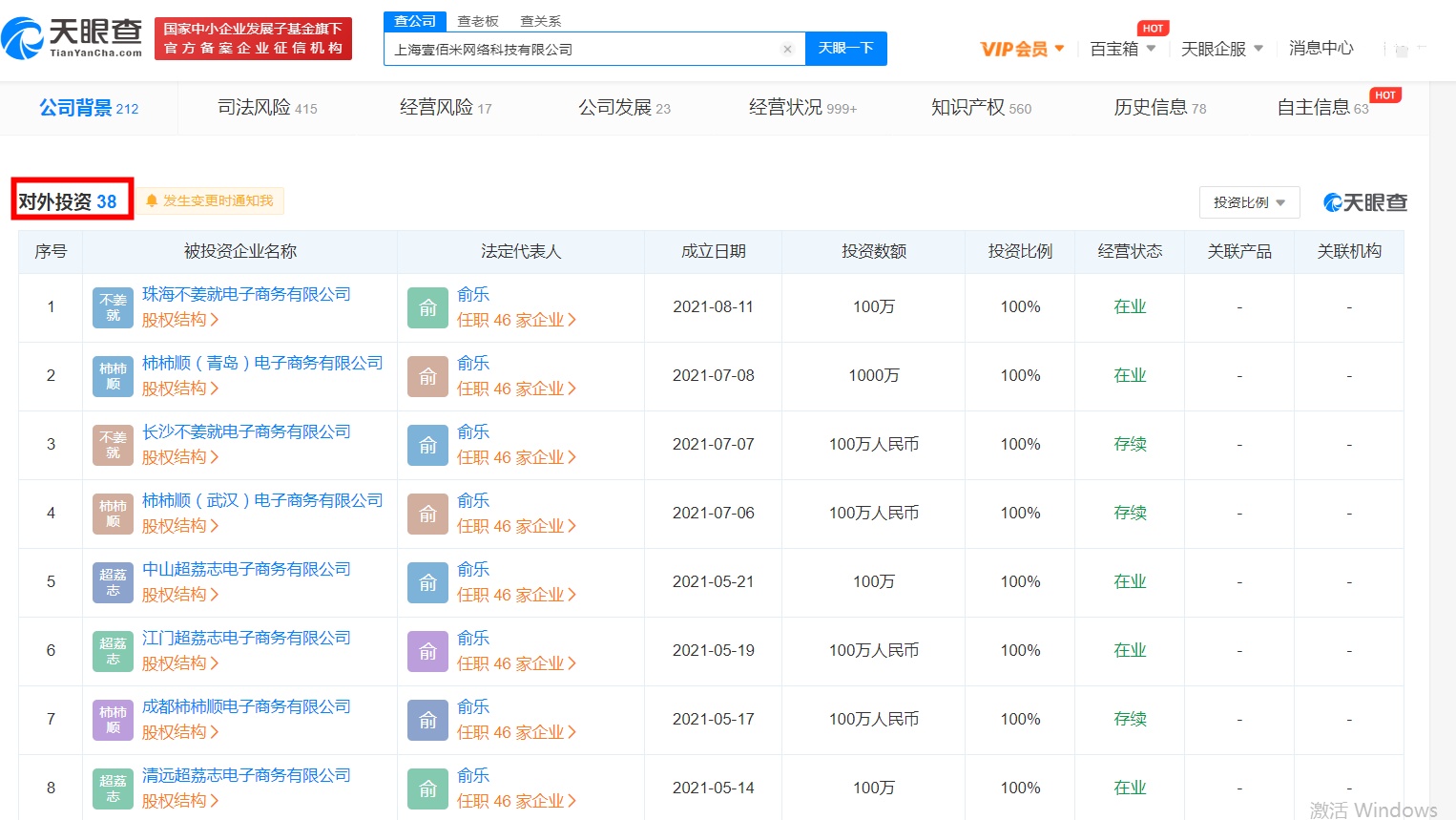Open the 自主信息 tab
This screenshot has height=820, width=1456.
point(1322,108)
